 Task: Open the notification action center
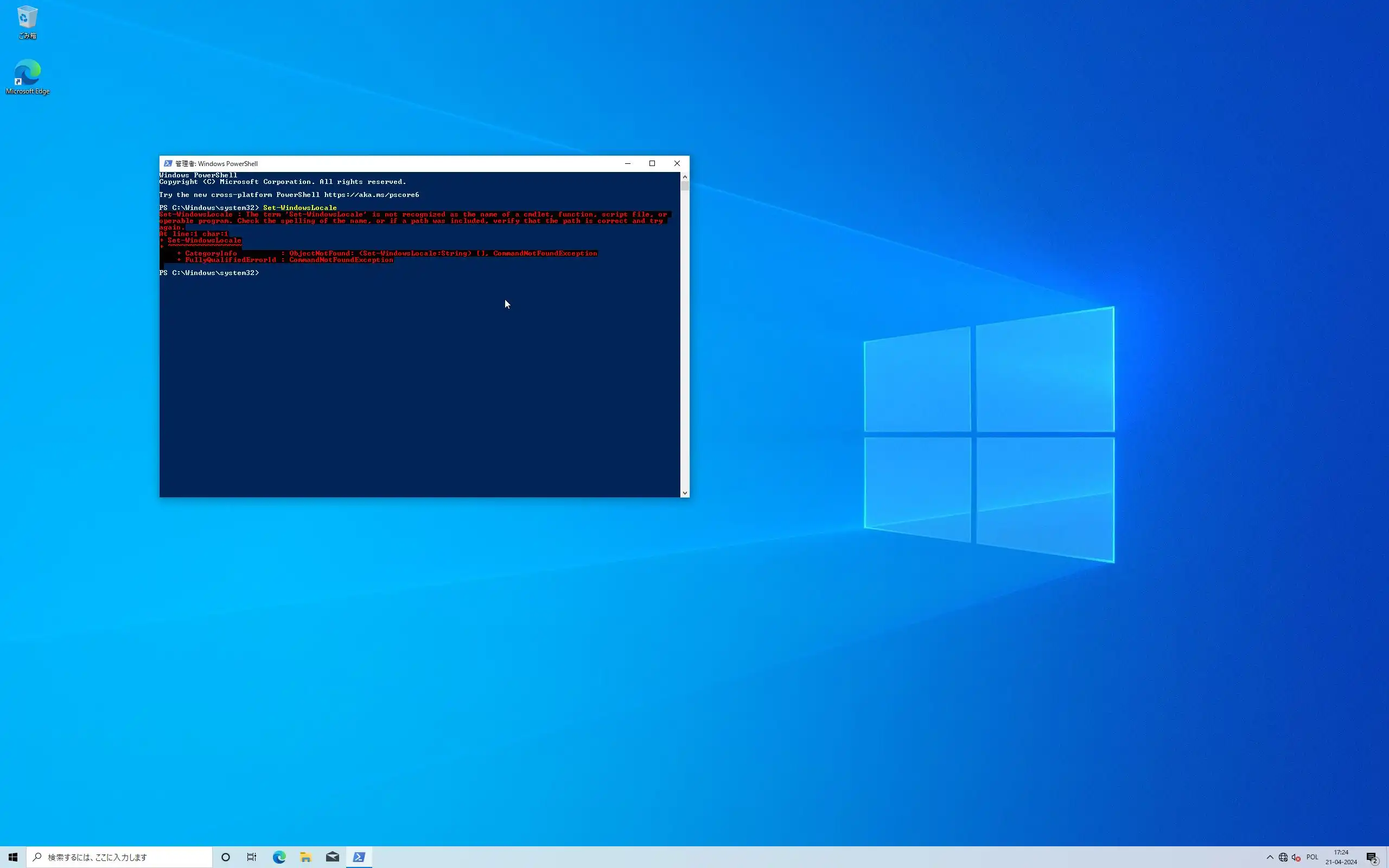[x=1372, y=857]
